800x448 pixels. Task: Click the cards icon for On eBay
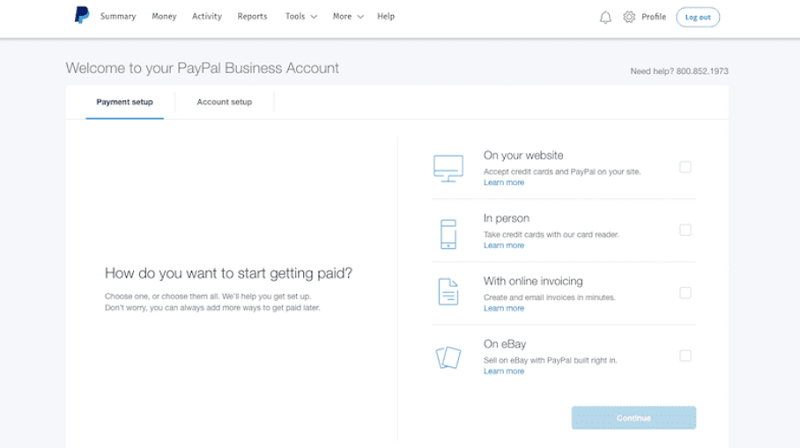448,357
